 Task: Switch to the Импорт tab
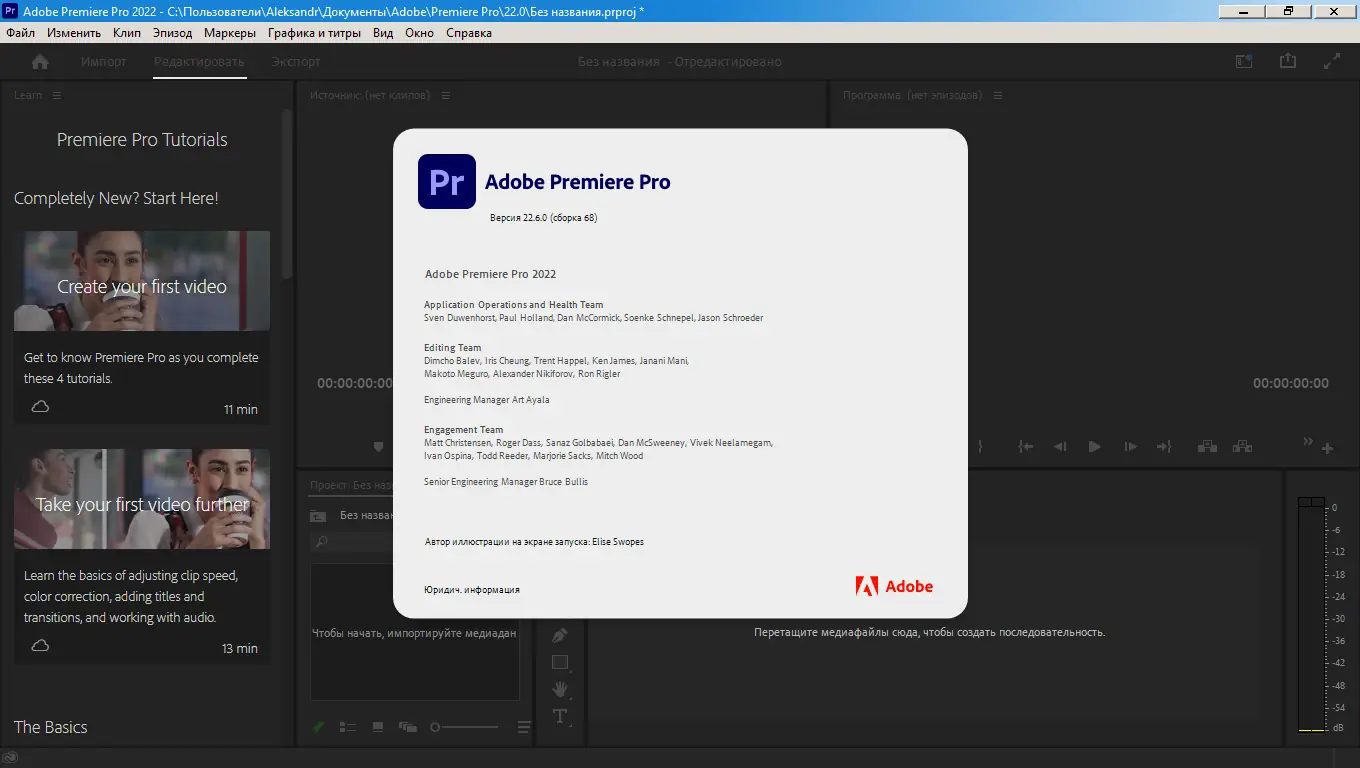click(104, 62)
